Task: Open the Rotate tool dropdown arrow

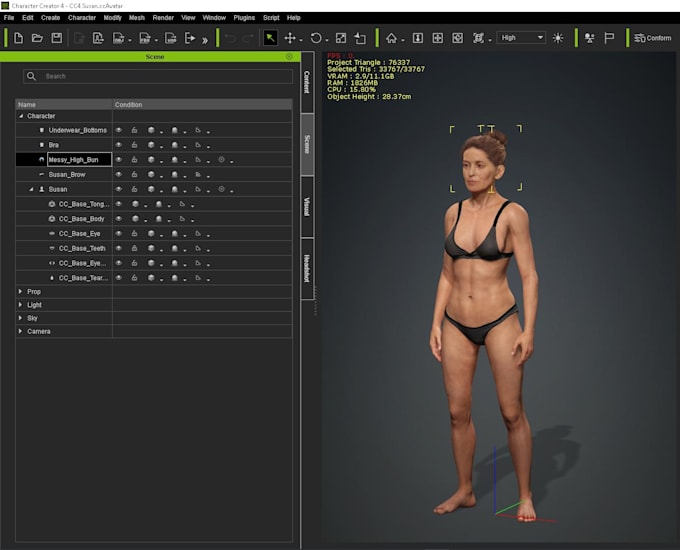Action: pyautogui.click(x=327, y=40)
